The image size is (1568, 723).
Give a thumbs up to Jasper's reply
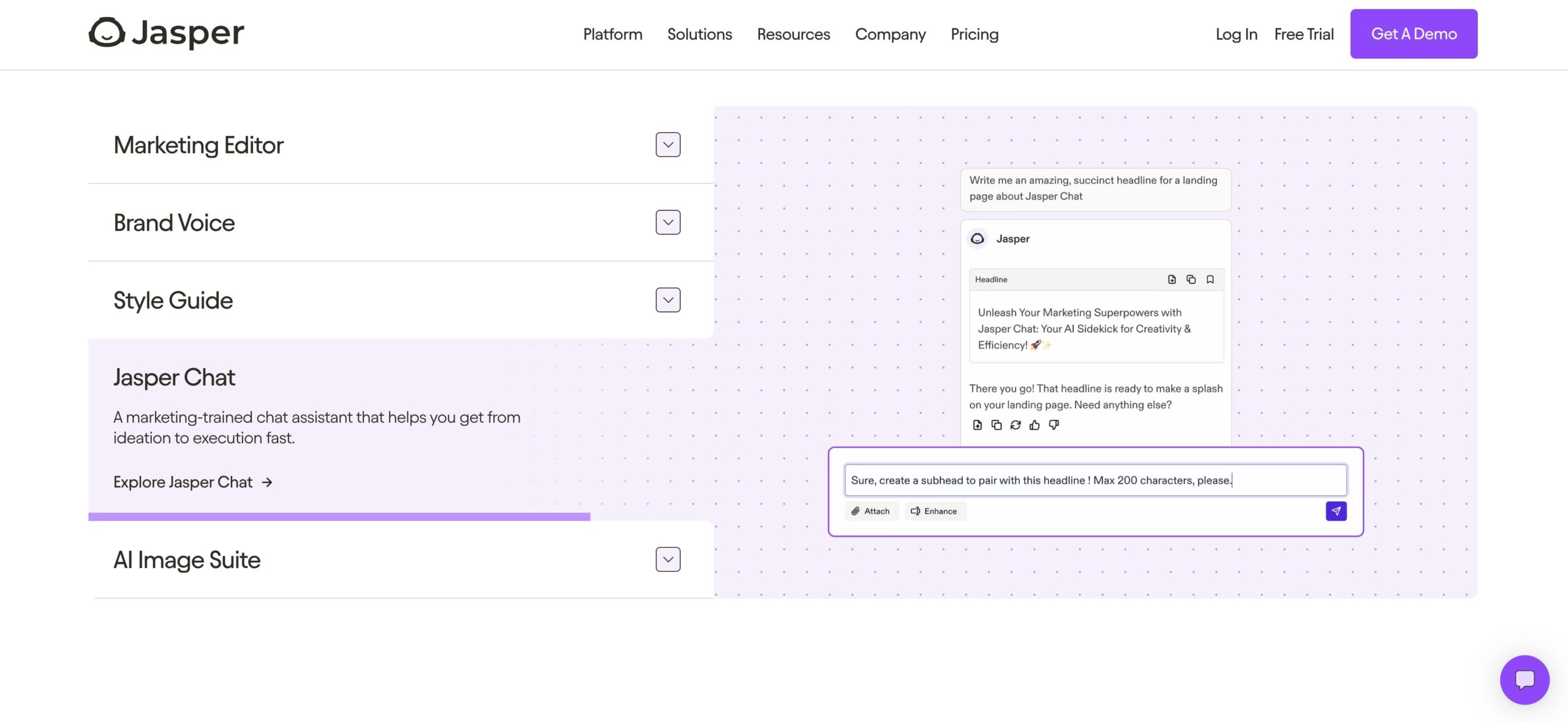[1035, 424]
